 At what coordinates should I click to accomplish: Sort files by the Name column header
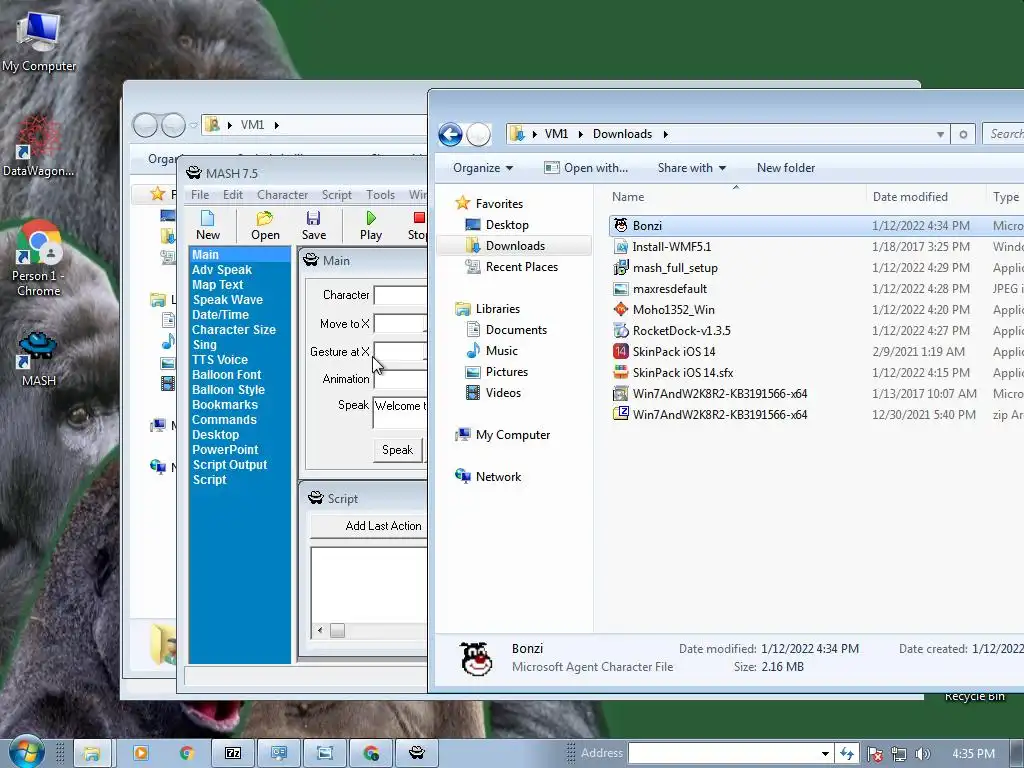(x=737, y=197)
